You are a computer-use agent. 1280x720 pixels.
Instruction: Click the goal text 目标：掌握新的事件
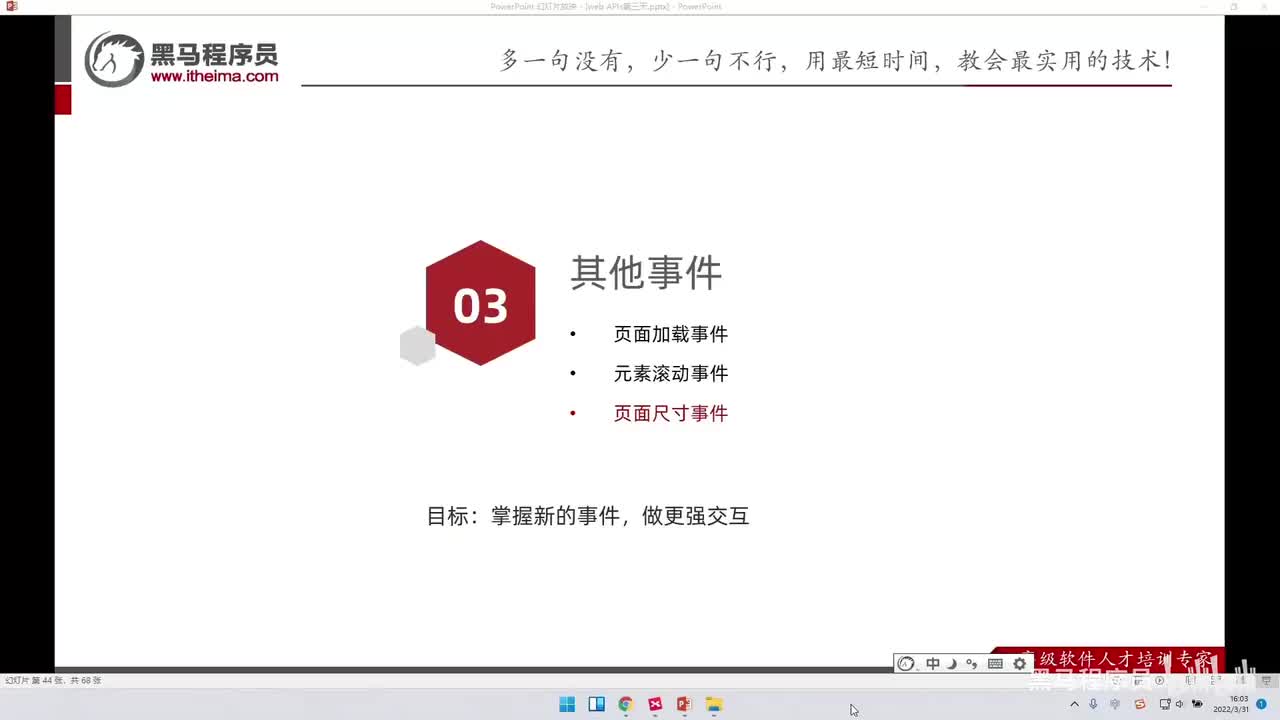tap(587, 516)
